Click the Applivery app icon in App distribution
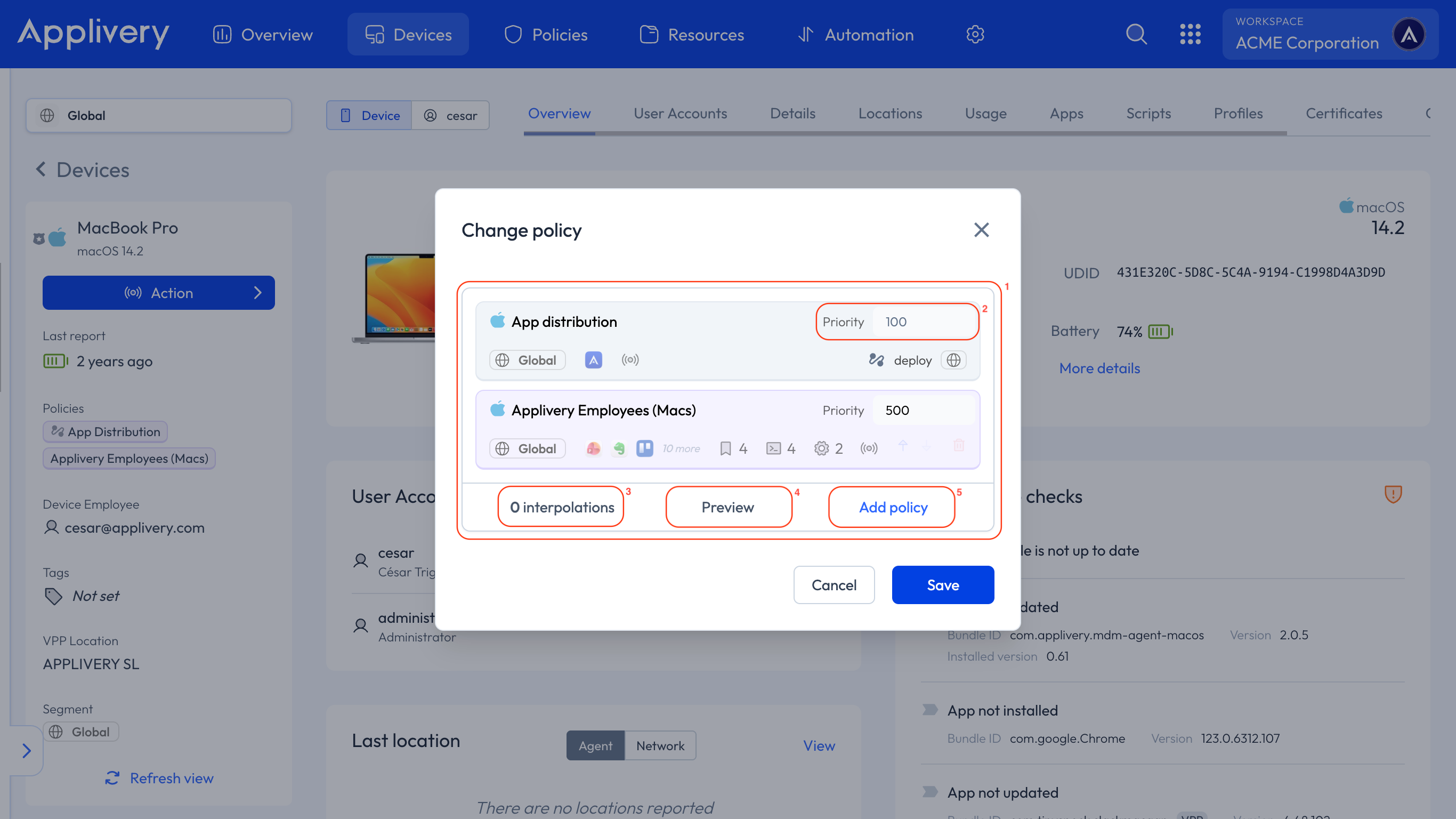 point(593,360)
